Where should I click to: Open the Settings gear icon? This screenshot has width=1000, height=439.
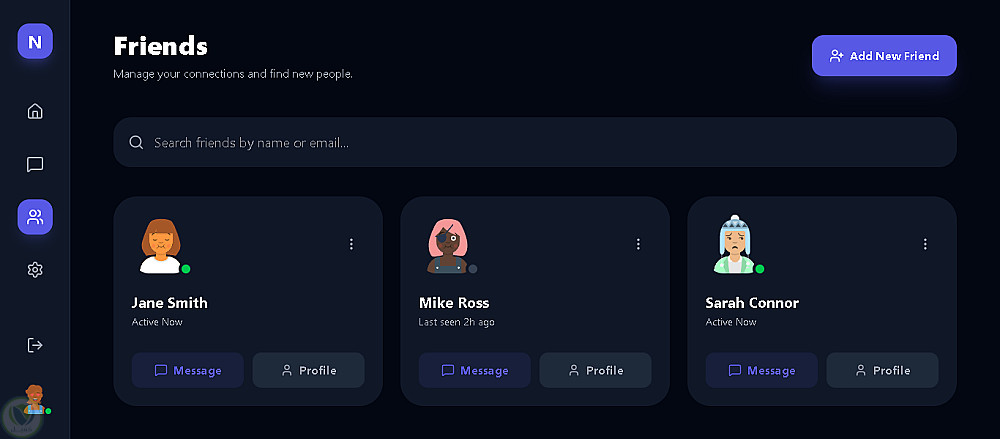pyautogui.click(x=35, y=269)
